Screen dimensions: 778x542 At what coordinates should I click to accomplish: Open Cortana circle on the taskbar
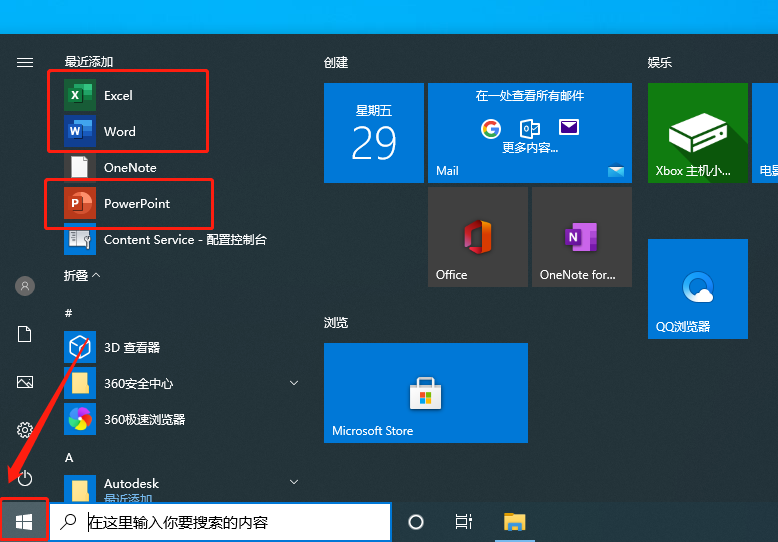click(416, 522)
